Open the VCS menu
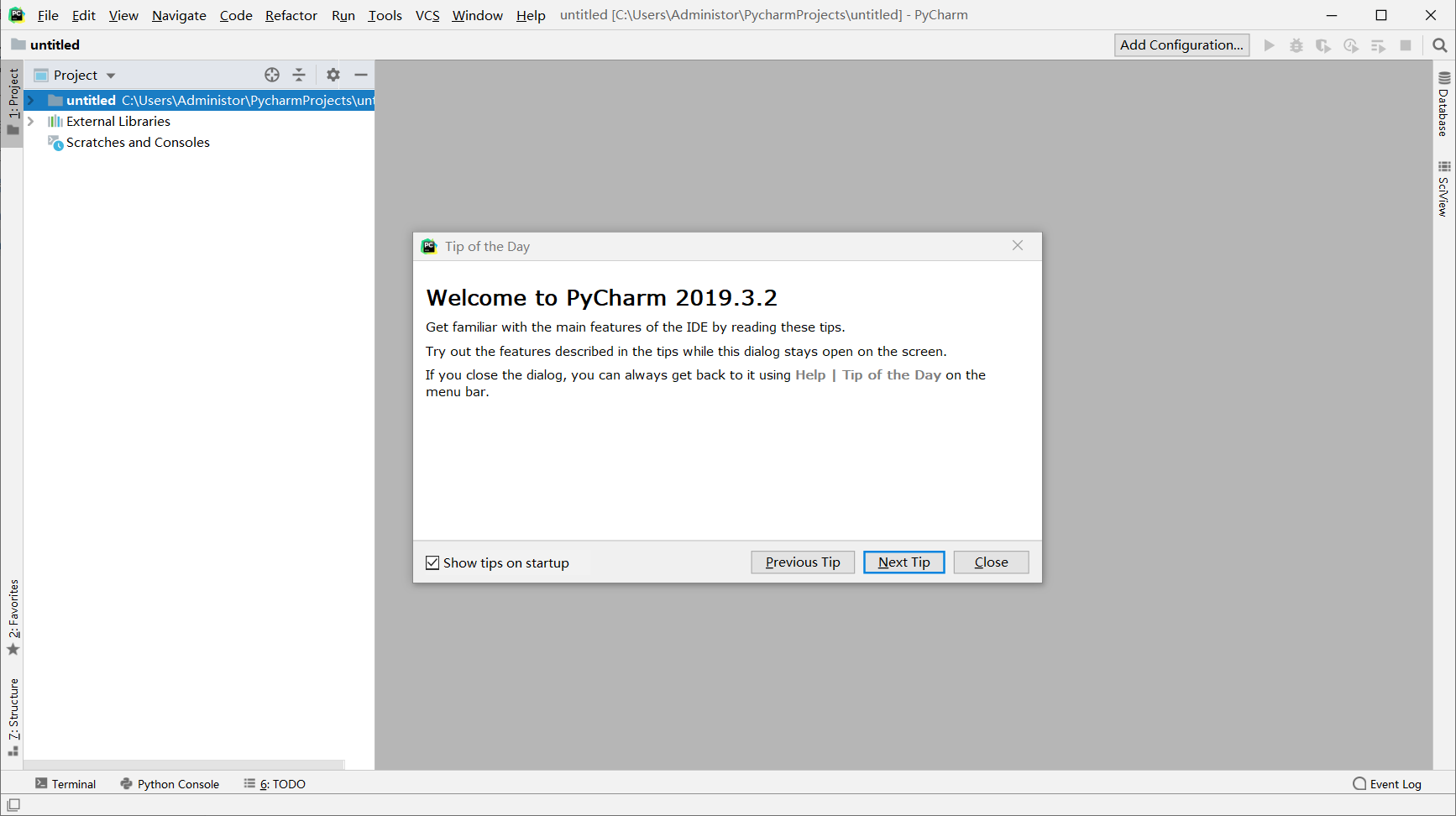1456x816 pixels. [x=427, y=15]
